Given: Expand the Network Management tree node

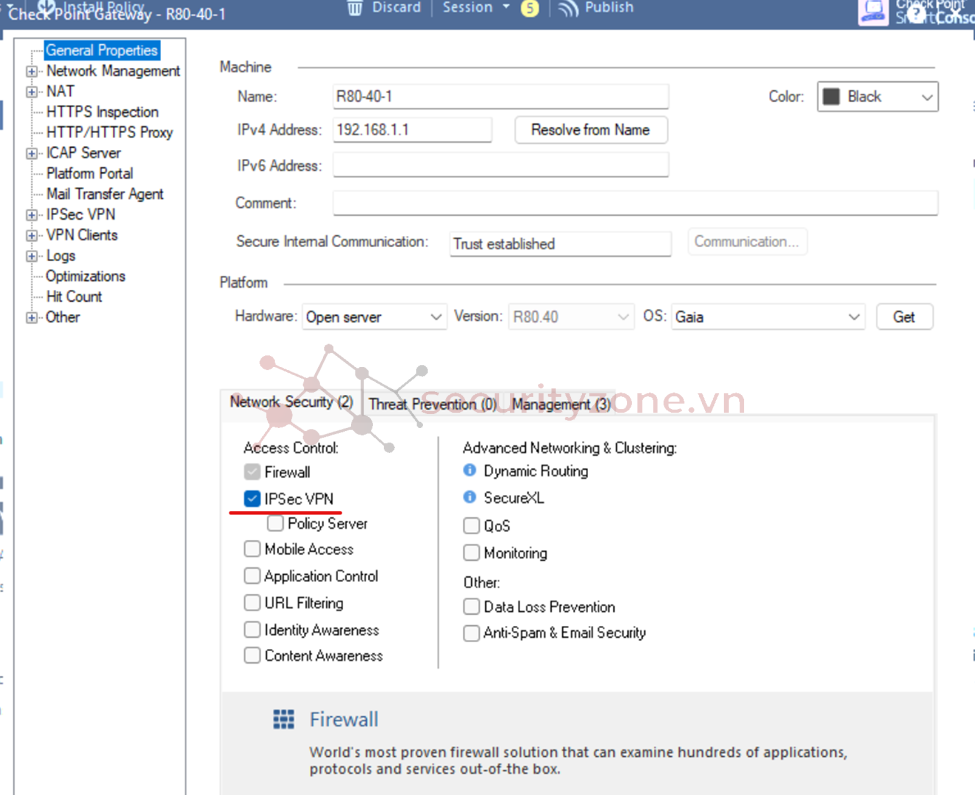Looking at the screenshot, I should 31,71.
